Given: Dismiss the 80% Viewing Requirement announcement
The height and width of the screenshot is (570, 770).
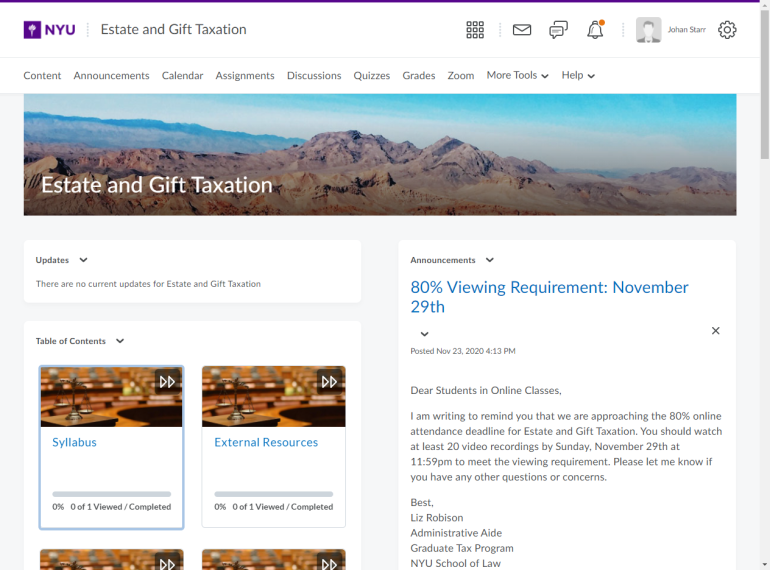Looking at the screenshot, I should (x=715, y=331).
